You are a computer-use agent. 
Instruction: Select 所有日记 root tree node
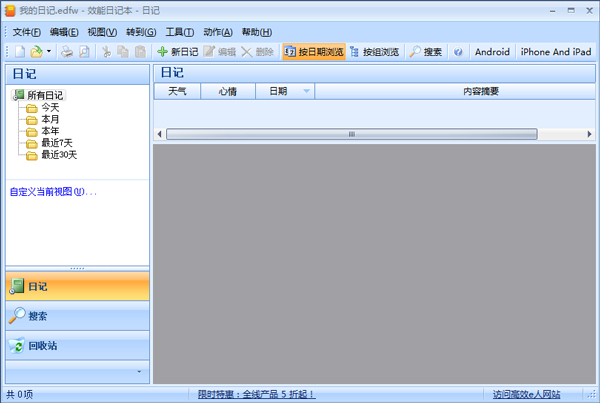click(45, 95)
